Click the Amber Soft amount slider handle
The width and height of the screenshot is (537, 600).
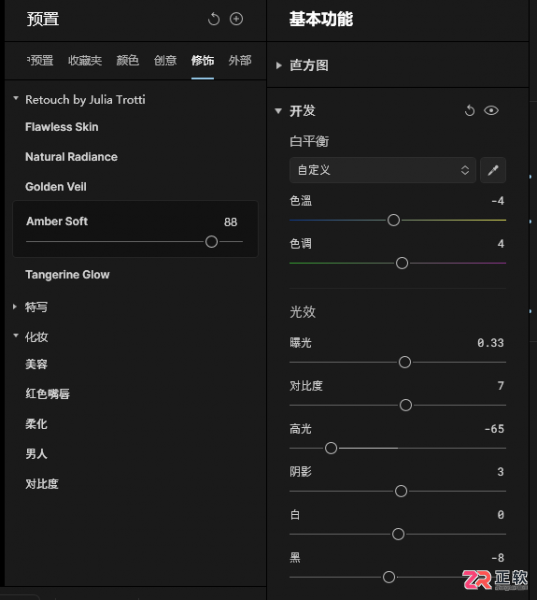[x=211, y=242]
